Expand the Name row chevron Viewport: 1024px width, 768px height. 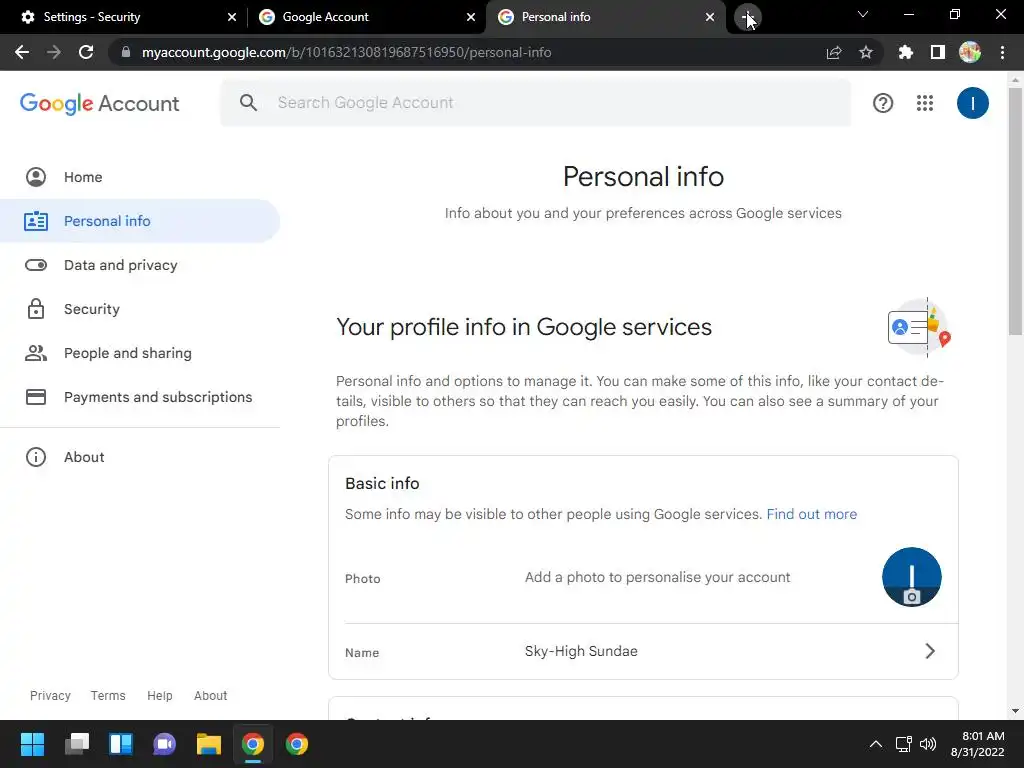click(930, 651)
